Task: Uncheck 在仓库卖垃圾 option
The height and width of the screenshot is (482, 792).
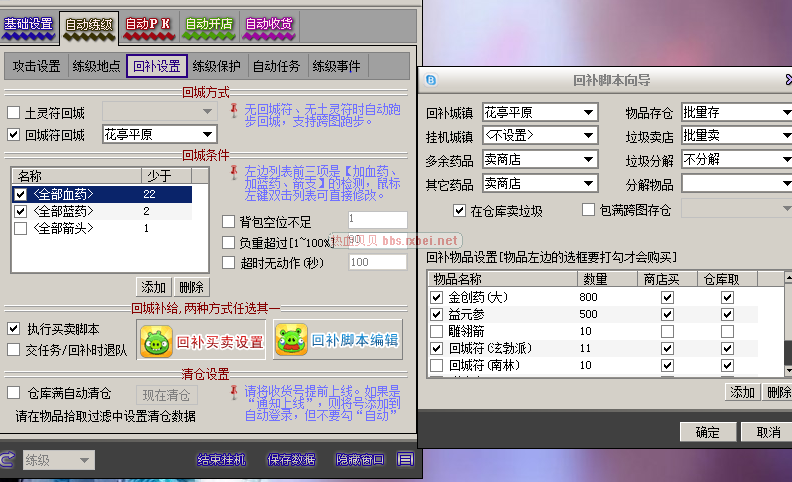Action: (460, 210)
